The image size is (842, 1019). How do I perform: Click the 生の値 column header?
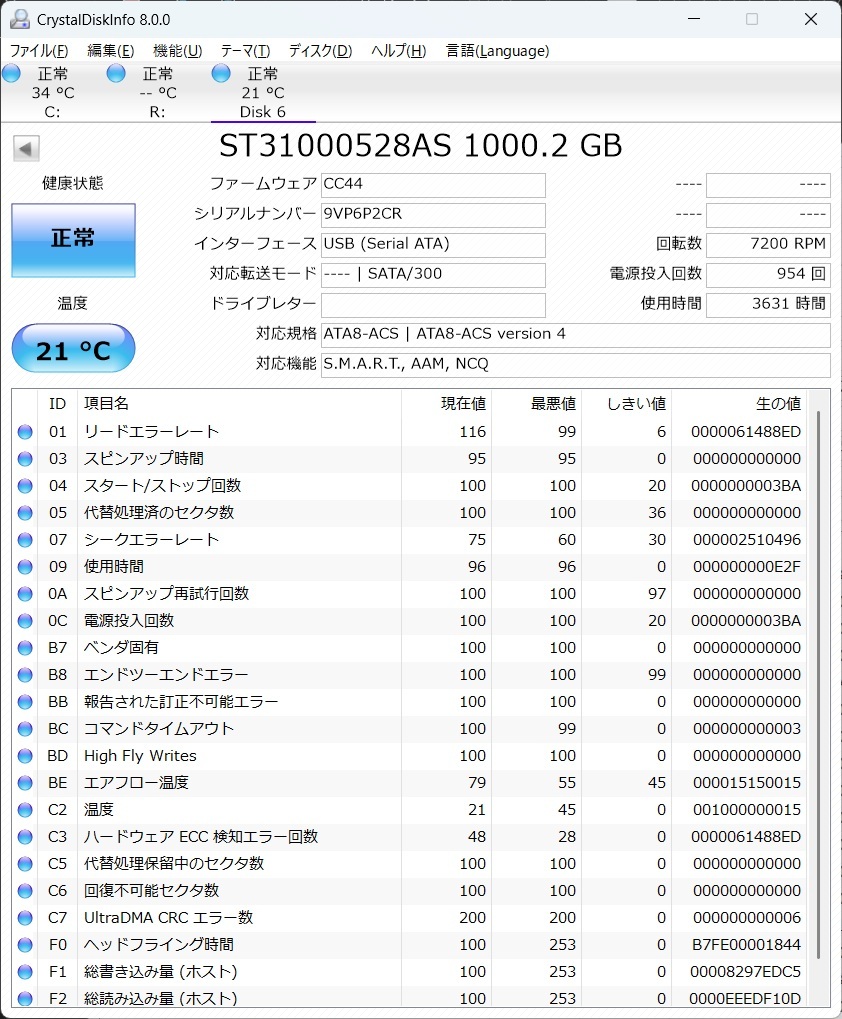pos(739,404)
